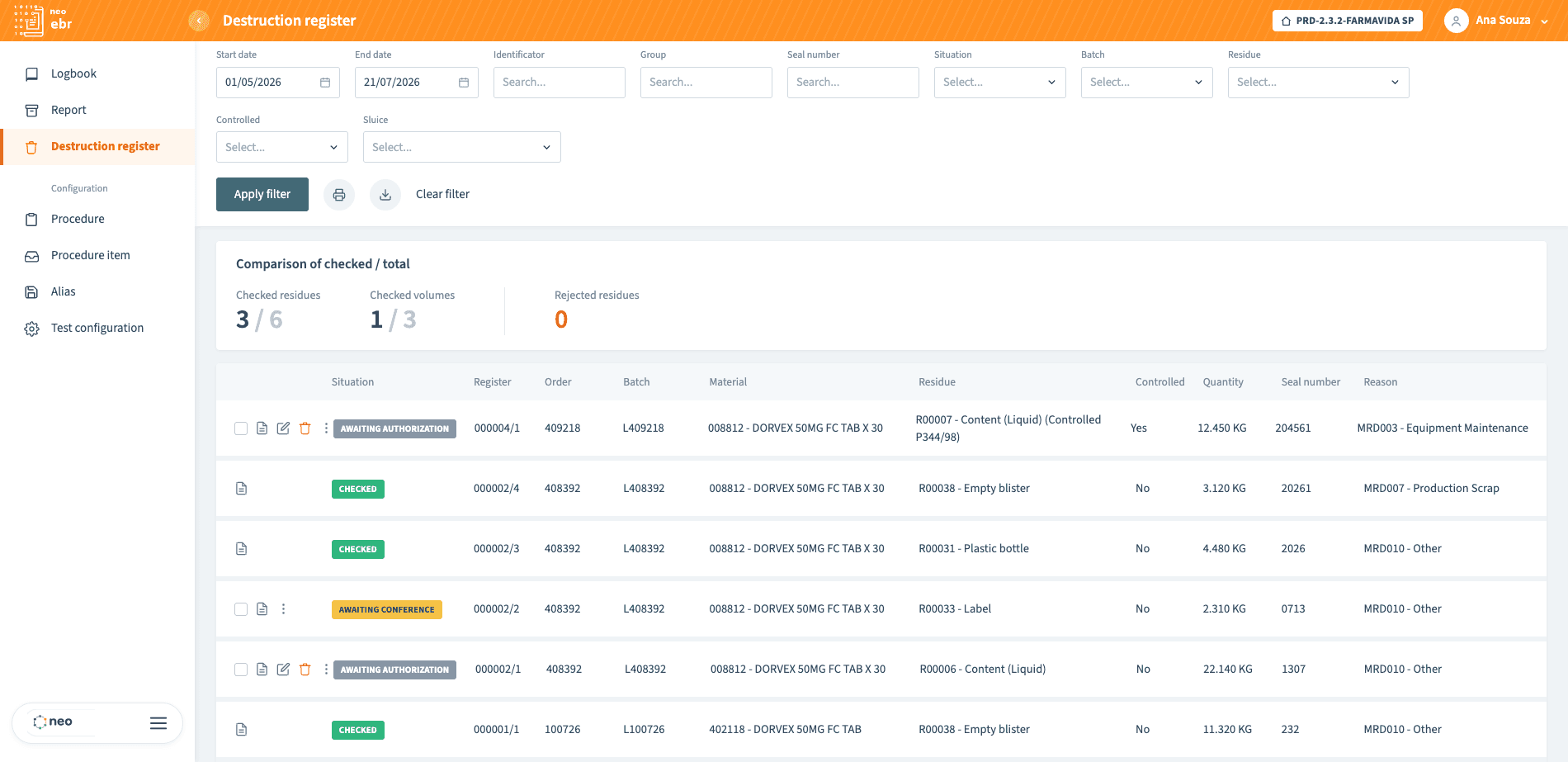Screen dimensions: 1568x762
Task: Download the register with export icon
Action: (x=385, y=195)
